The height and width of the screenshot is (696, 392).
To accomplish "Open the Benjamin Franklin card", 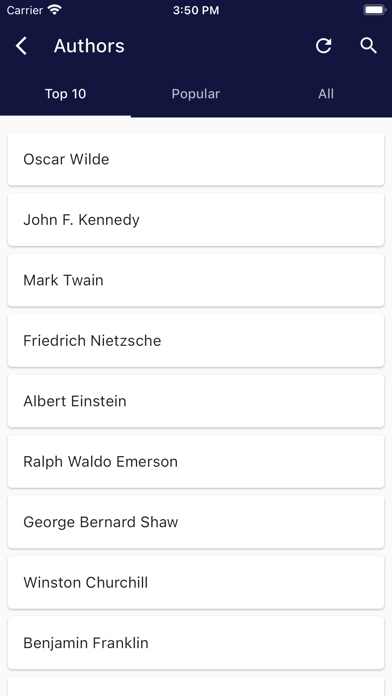I will (x=196, y=642).
